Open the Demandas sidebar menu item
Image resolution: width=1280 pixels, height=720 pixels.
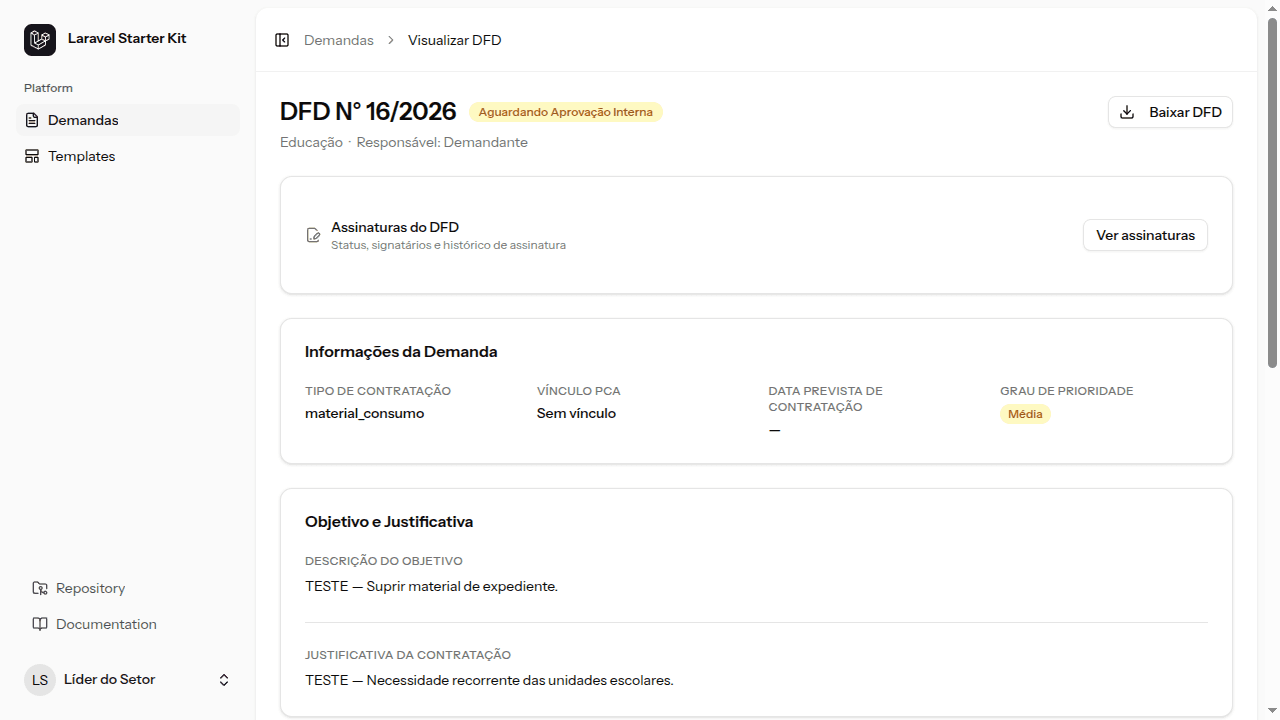[128, 120]
